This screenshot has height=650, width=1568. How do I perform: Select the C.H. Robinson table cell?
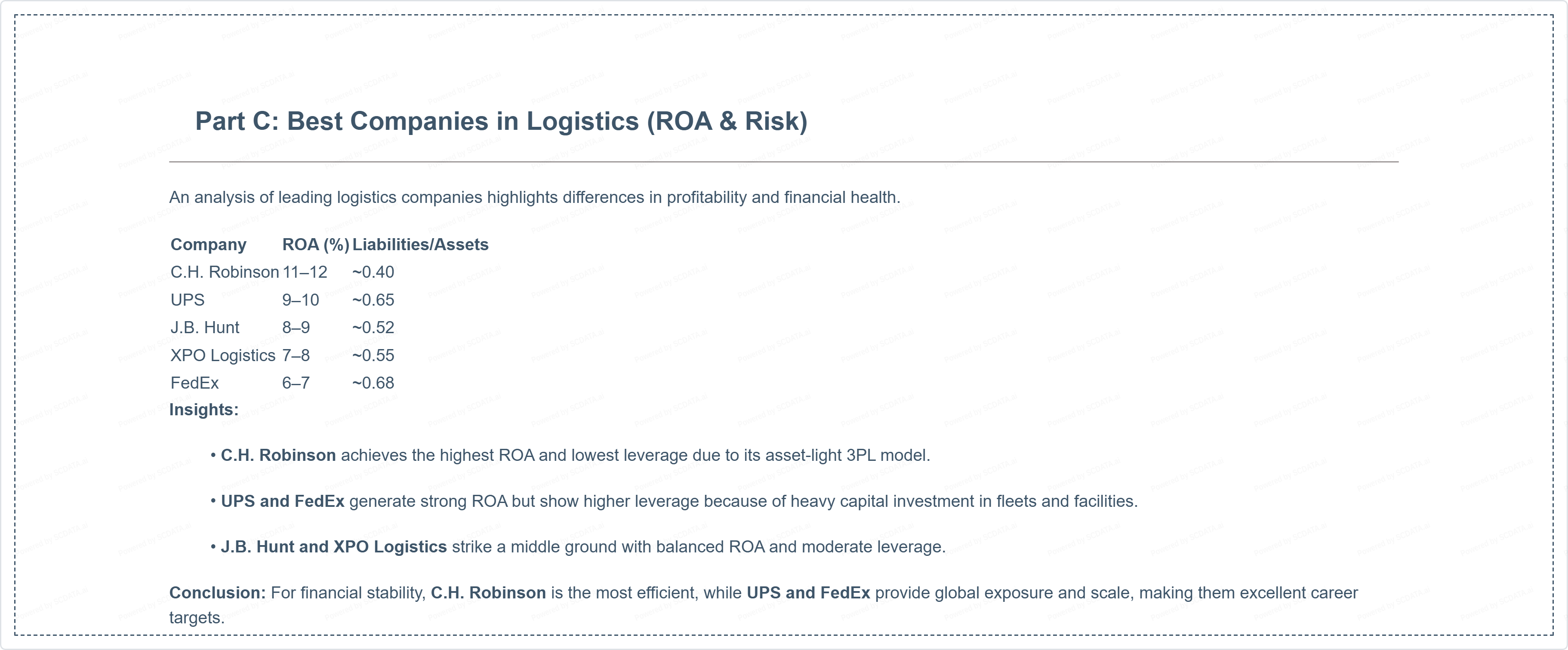click(x=224, y=272)
